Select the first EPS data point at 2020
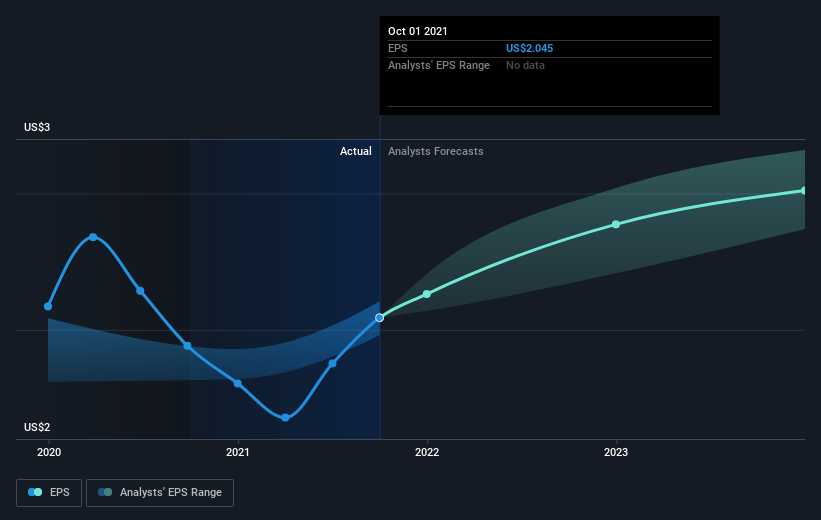Screen dimensions: 821x520 [x=48, y=306]
